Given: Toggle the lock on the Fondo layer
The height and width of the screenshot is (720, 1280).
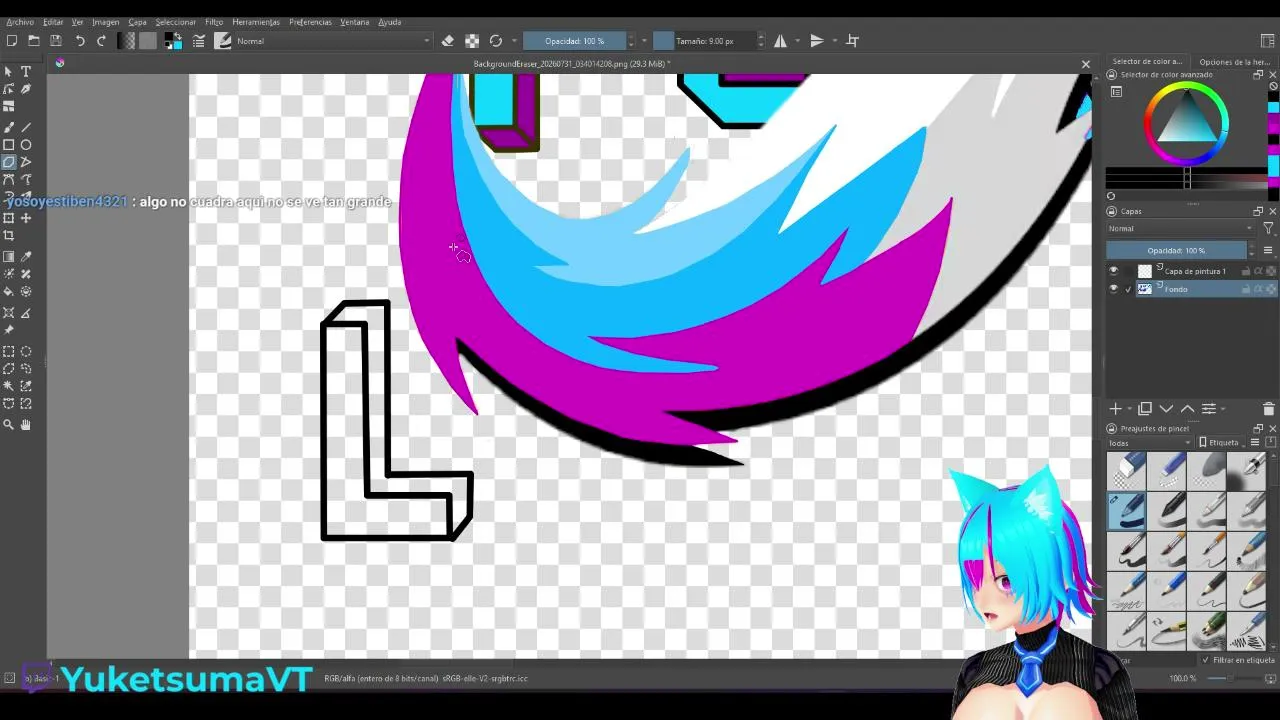Looking at the screenshot, I should pyautogui.click(x=1246, y=289).
